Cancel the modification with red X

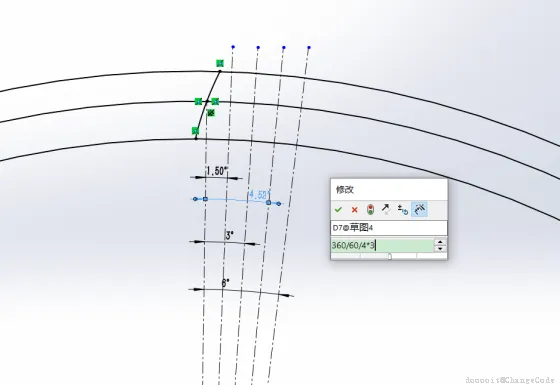[x=354, y=210]
